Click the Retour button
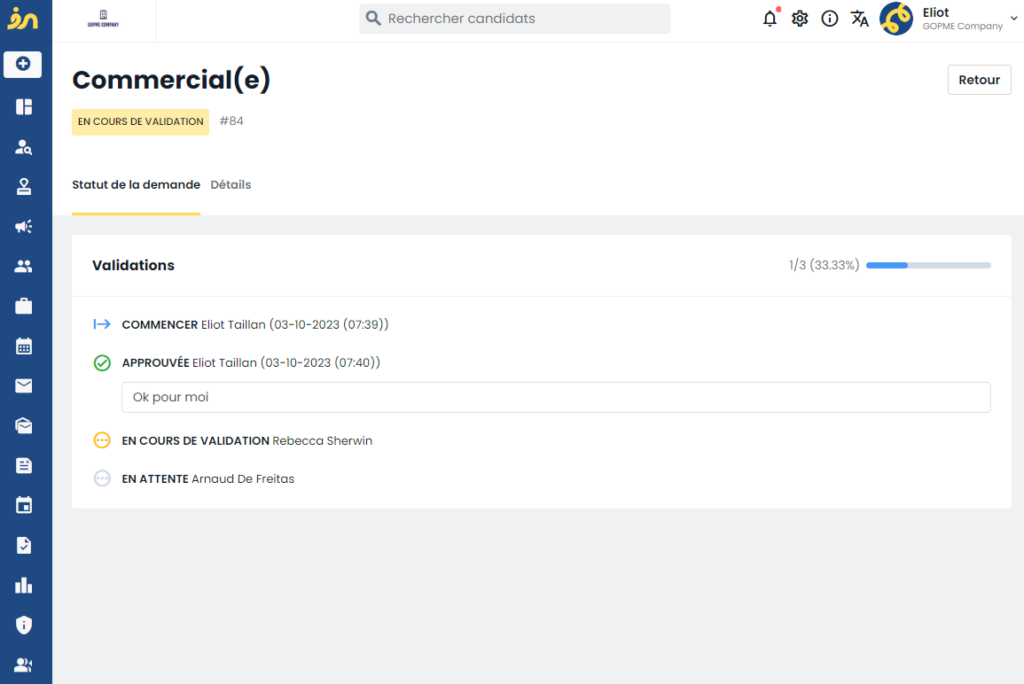This screenshot has width=1024, height=684. [979, 80]
